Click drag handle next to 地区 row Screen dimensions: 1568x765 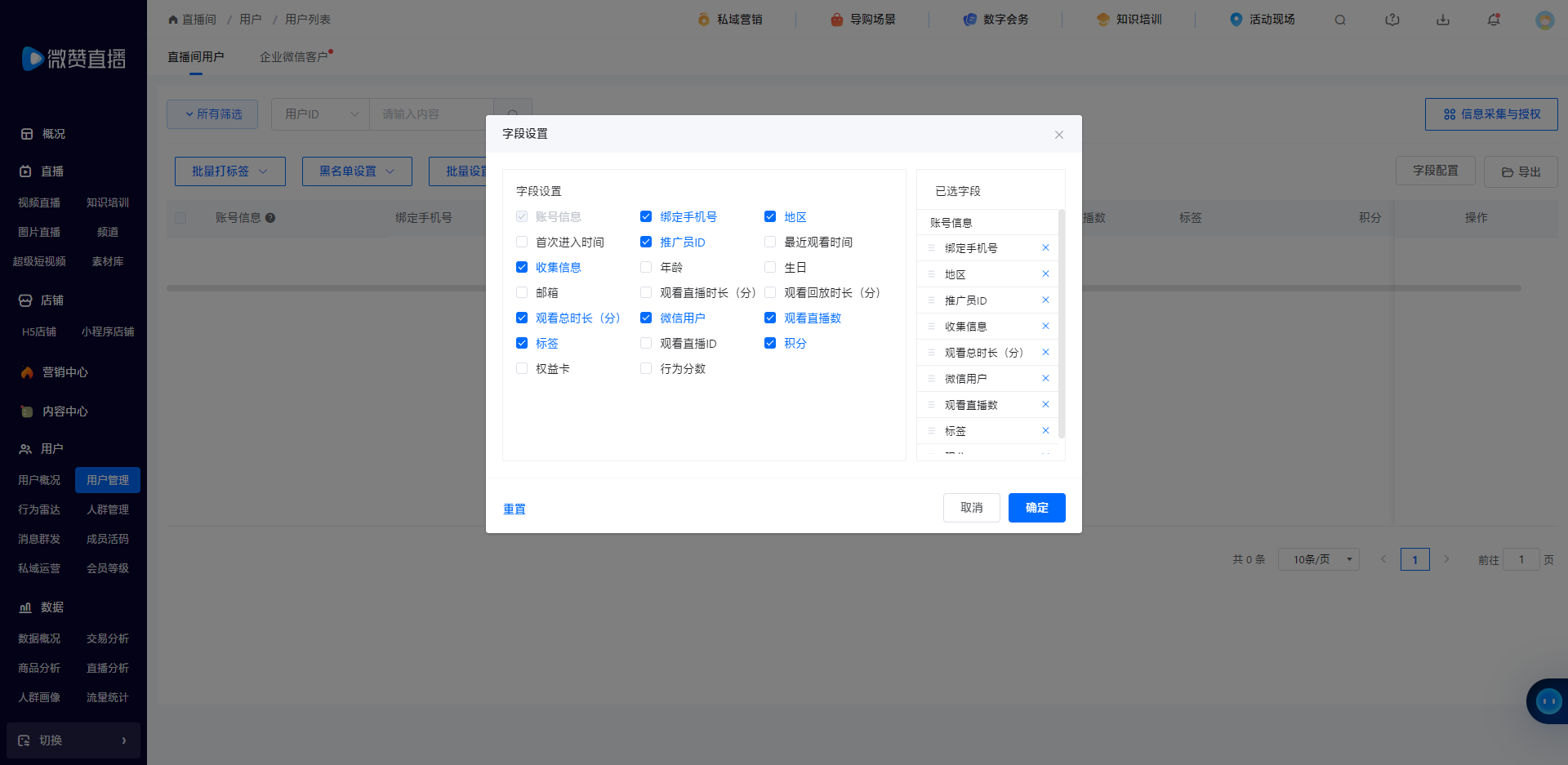tap(931, 274)
